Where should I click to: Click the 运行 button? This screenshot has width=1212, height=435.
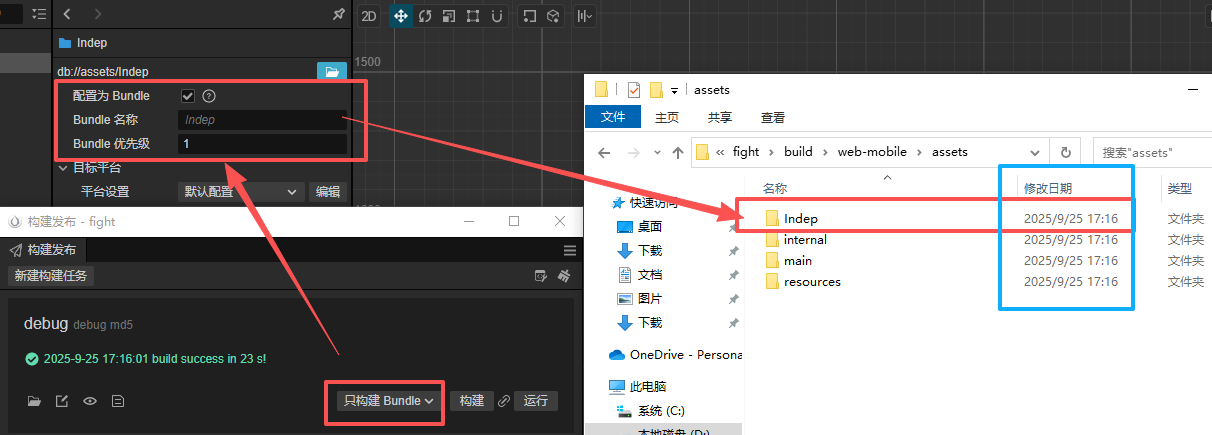[536, 401]
